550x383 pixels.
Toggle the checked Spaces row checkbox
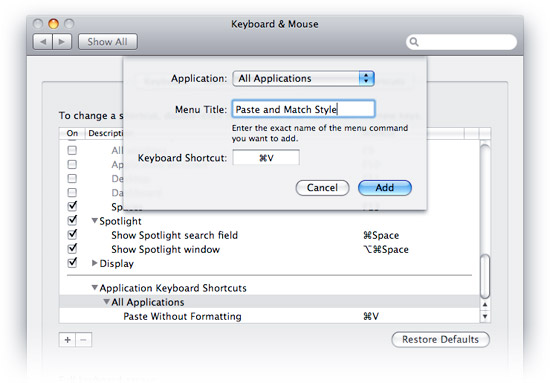coord(72,206)
